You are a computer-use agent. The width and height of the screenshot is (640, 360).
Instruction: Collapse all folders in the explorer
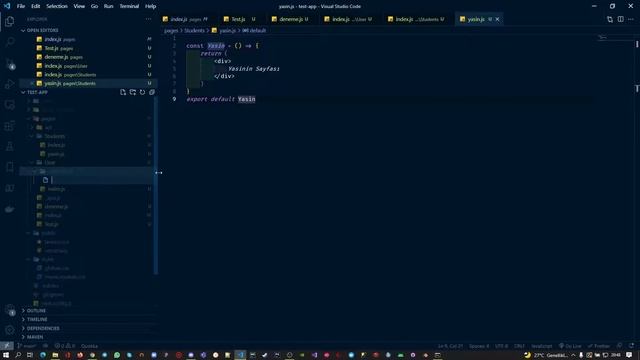(152, 92)
